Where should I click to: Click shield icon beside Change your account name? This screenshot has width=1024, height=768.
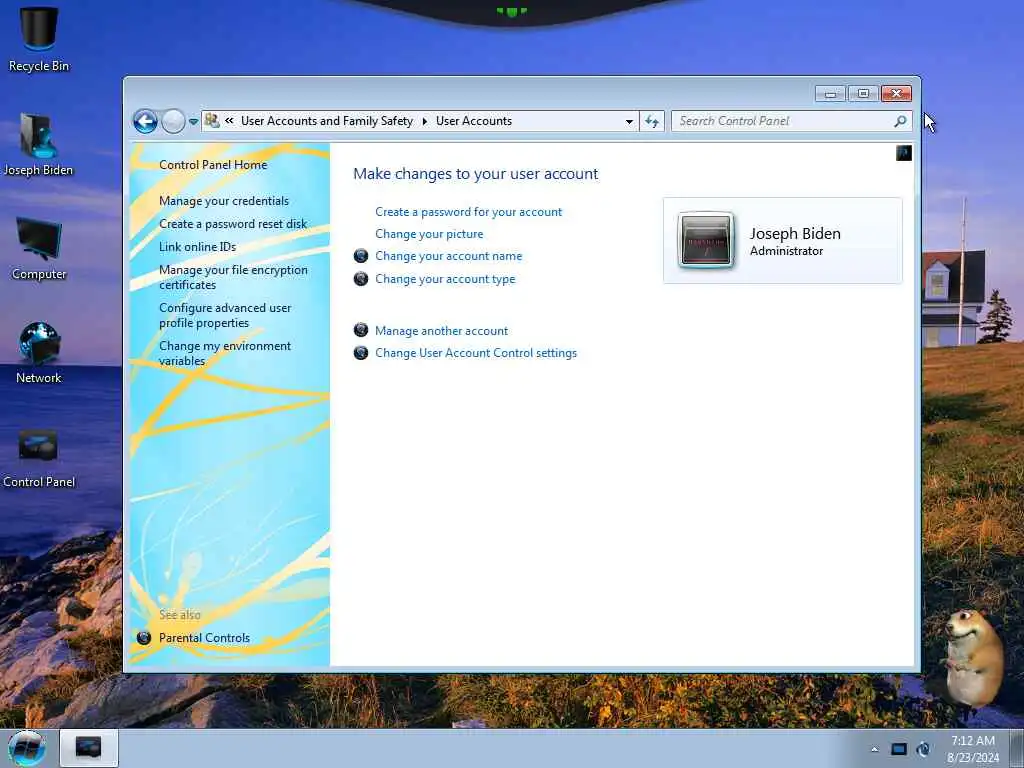361,256
